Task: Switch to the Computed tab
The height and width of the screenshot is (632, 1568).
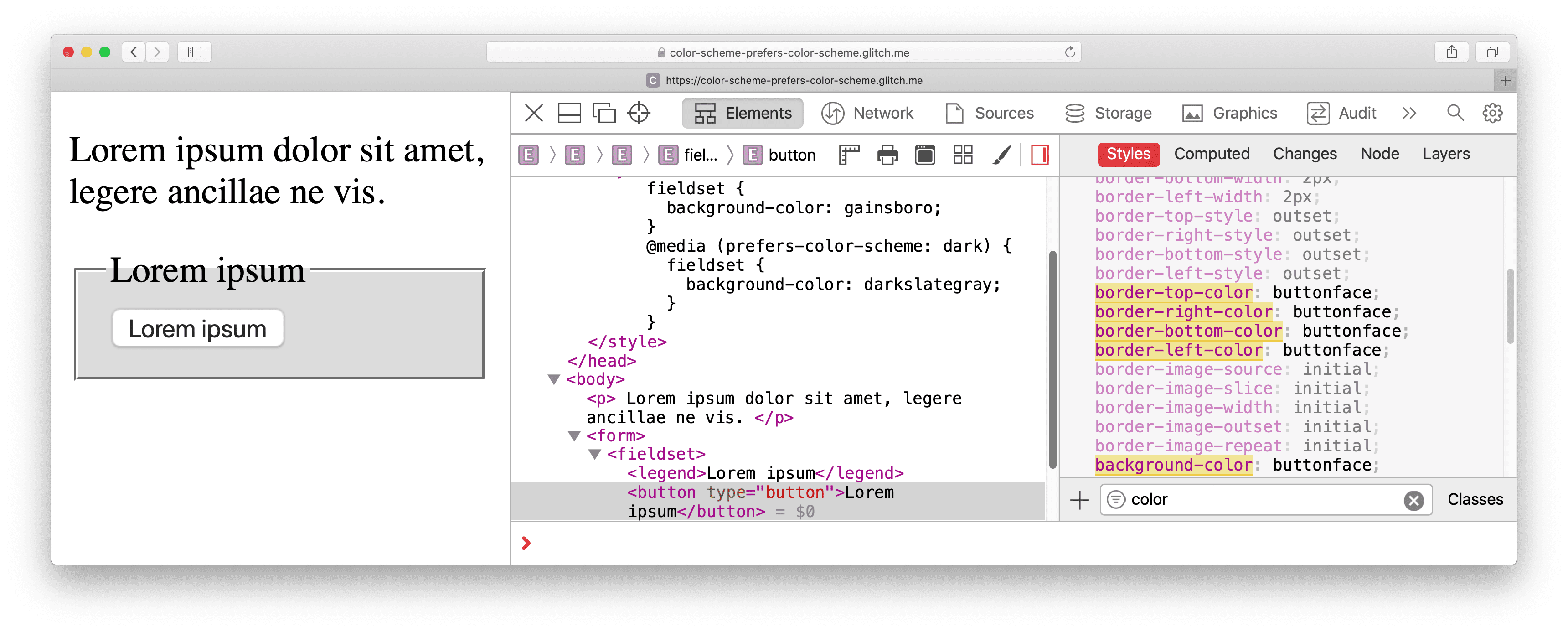Action: pos(1211,154)
